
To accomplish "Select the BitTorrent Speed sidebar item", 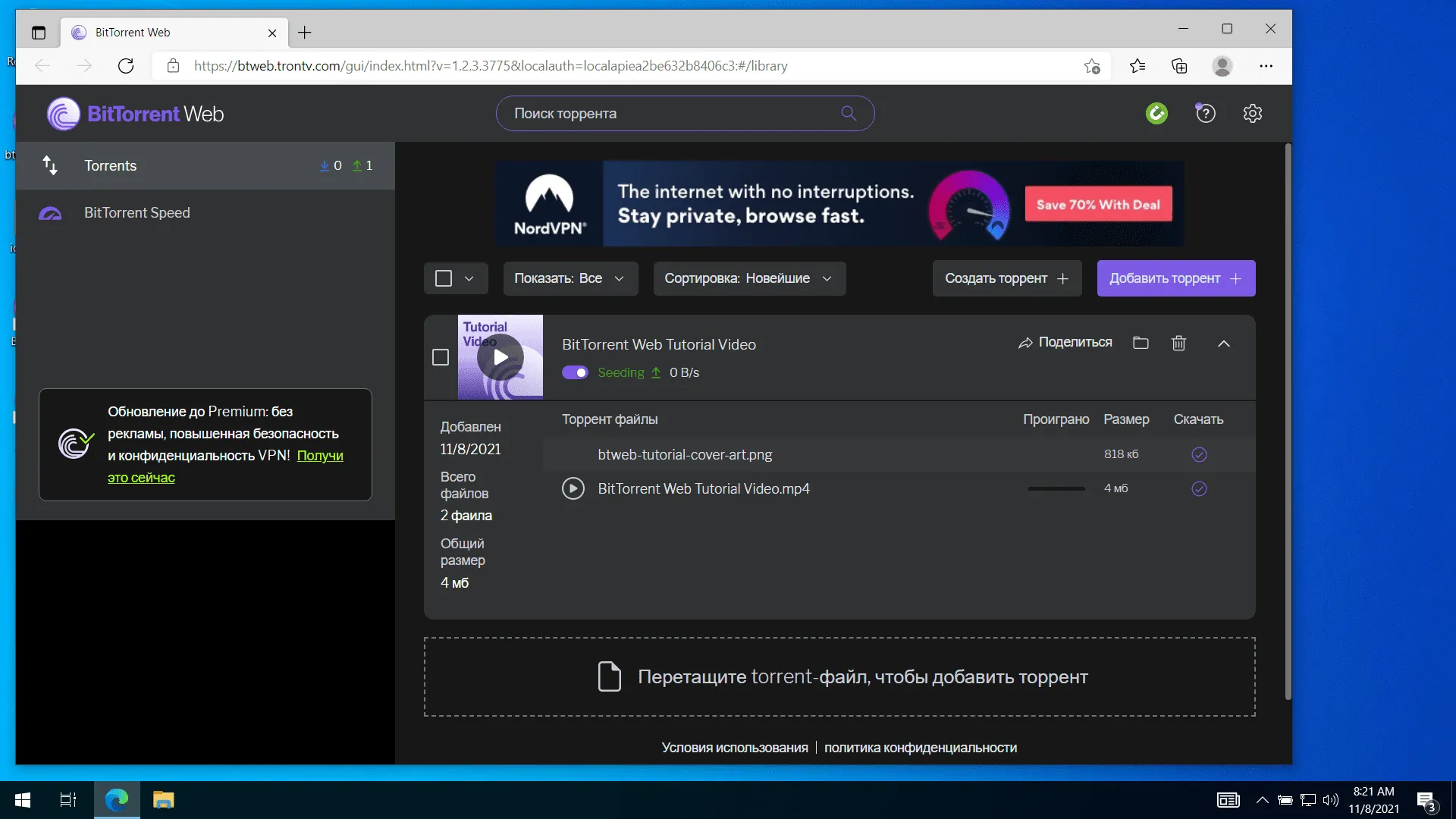I will coord(206,213).
